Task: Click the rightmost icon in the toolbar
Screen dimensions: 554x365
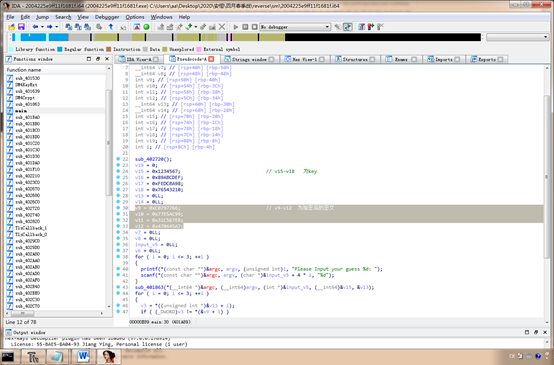Action: (x=381, y=27)
